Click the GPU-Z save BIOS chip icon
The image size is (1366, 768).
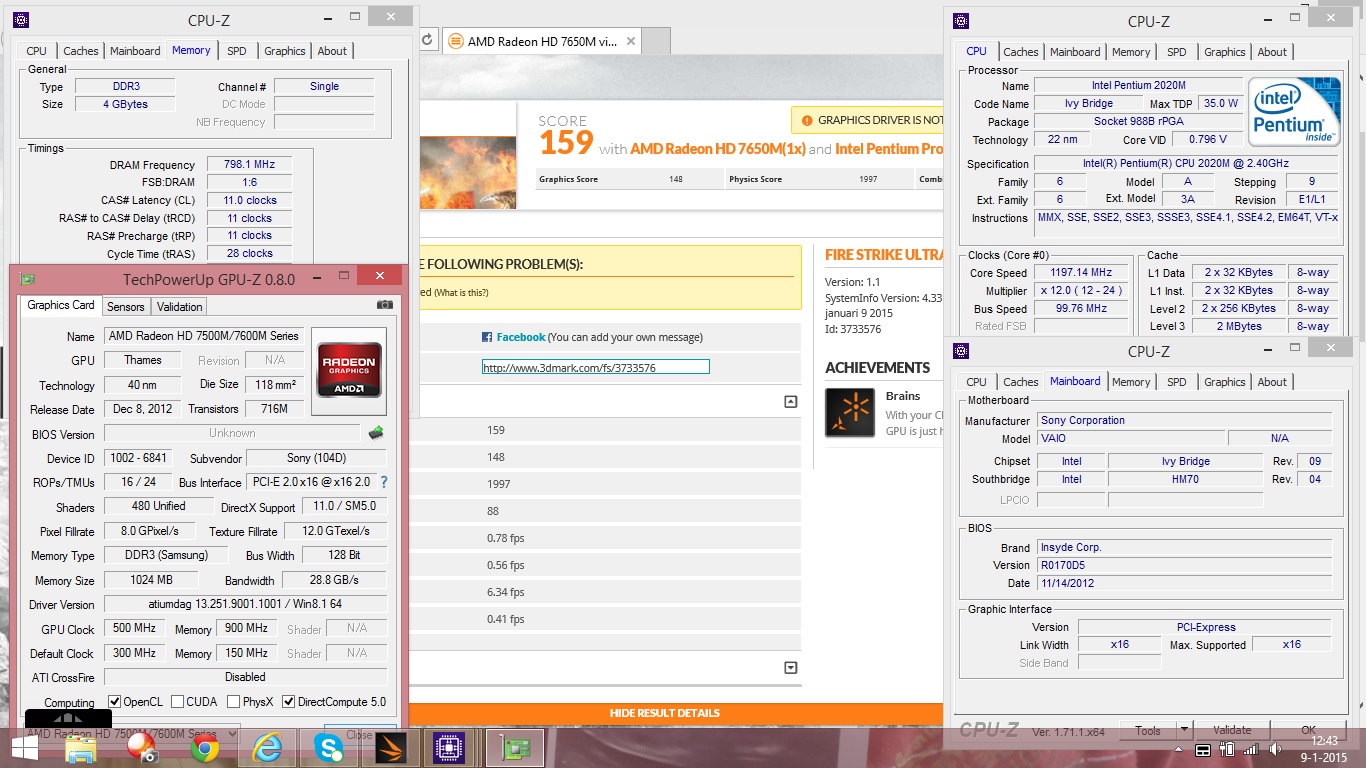click(376, 433)
